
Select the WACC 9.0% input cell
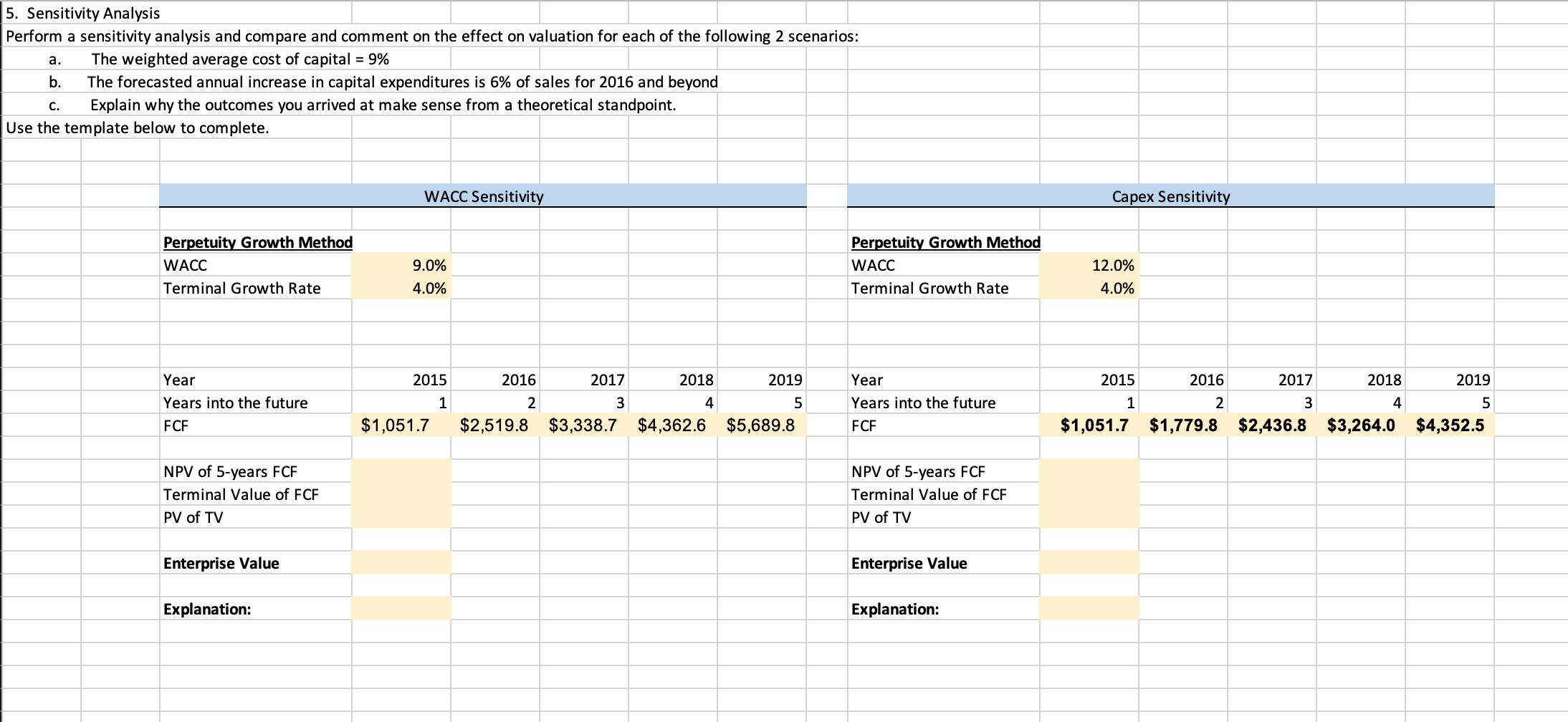click(x=400, y=265)
